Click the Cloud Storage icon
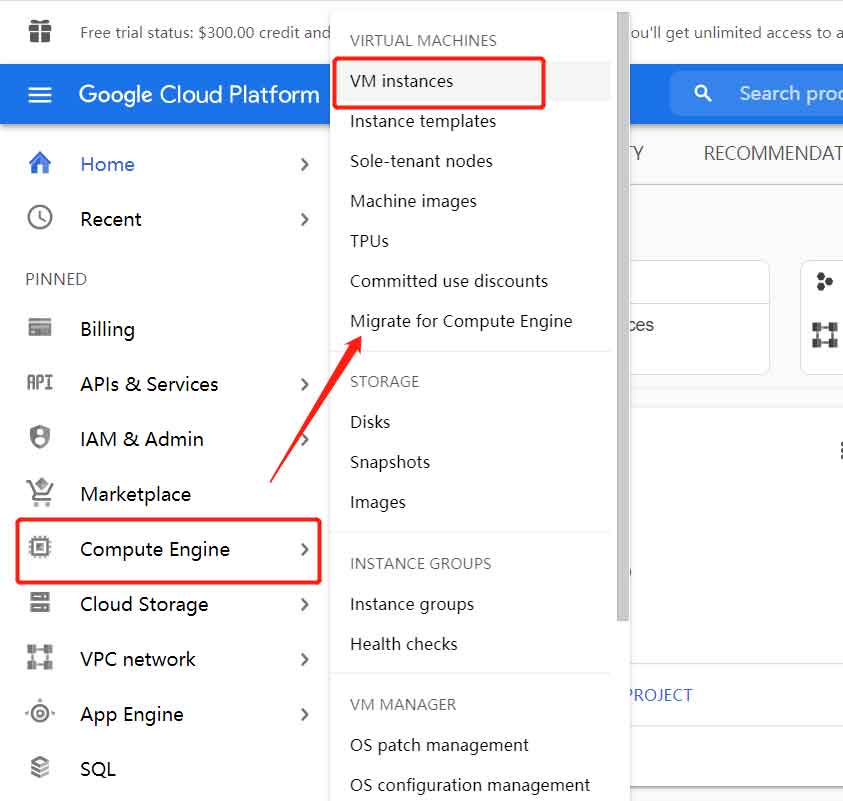This screenshot has height=801, width=843. point(40,602)
